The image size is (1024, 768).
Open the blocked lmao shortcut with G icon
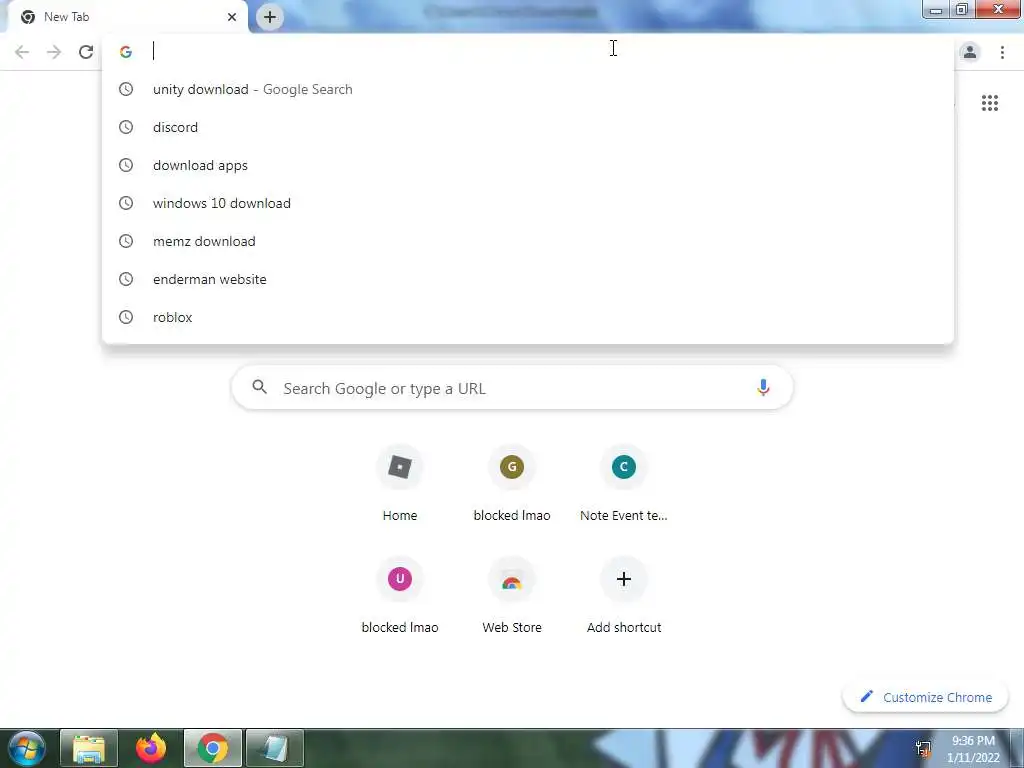(512, 485)
